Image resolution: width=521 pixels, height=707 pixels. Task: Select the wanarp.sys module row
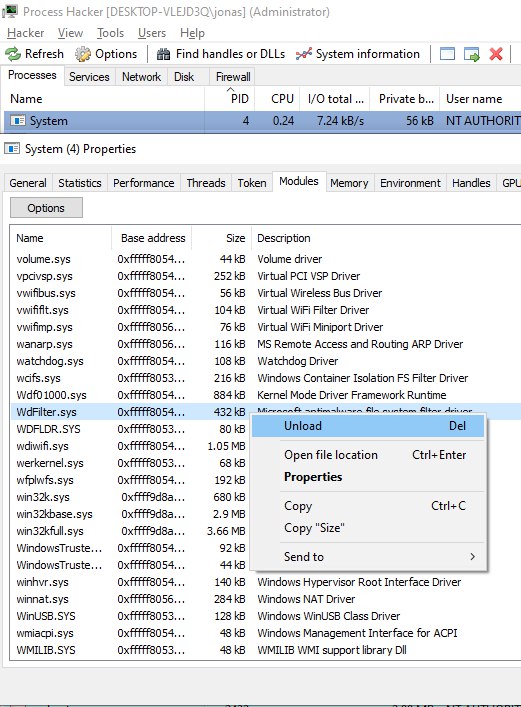click(265, 344)
